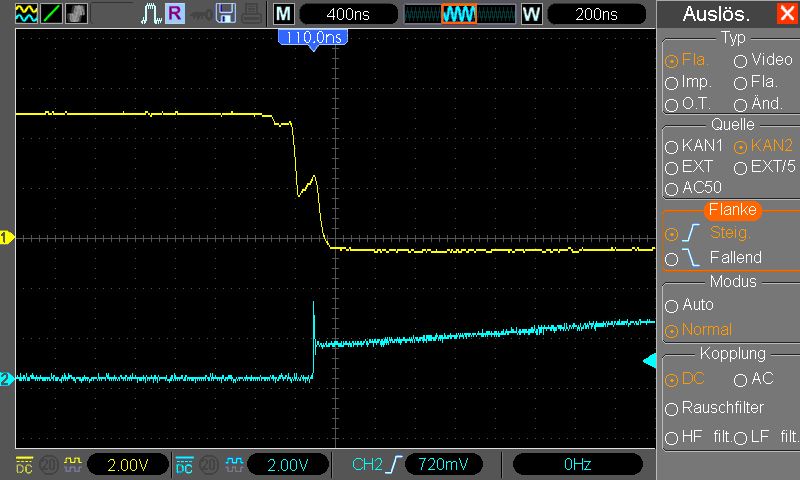Click the key lock icon
Image resolution: width=800 pixels, height=480 pixels.
click(x=201, y=15)
